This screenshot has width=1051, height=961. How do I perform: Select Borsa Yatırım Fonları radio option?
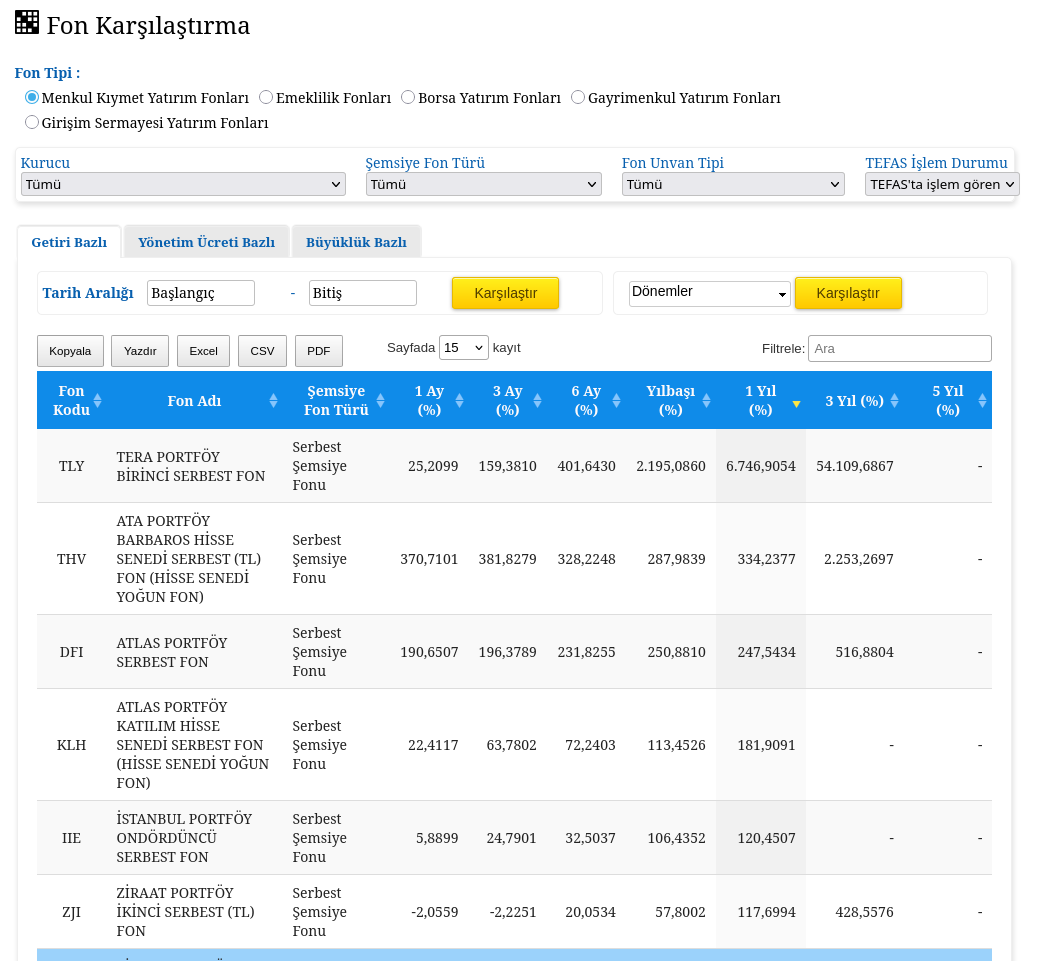(408, 97)
